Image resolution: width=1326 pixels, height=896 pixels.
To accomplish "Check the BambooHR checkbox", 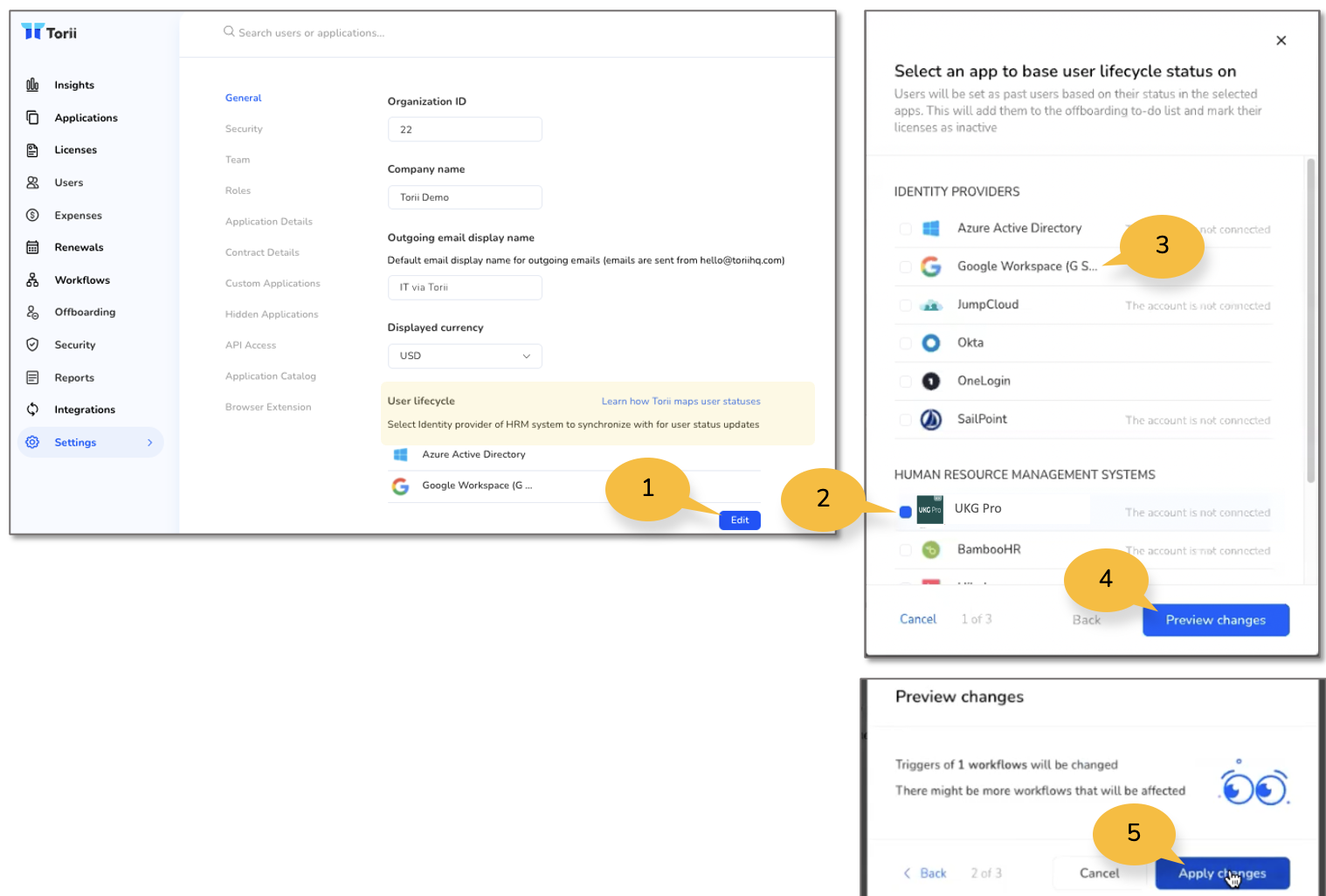I will (x=906, y=549).
